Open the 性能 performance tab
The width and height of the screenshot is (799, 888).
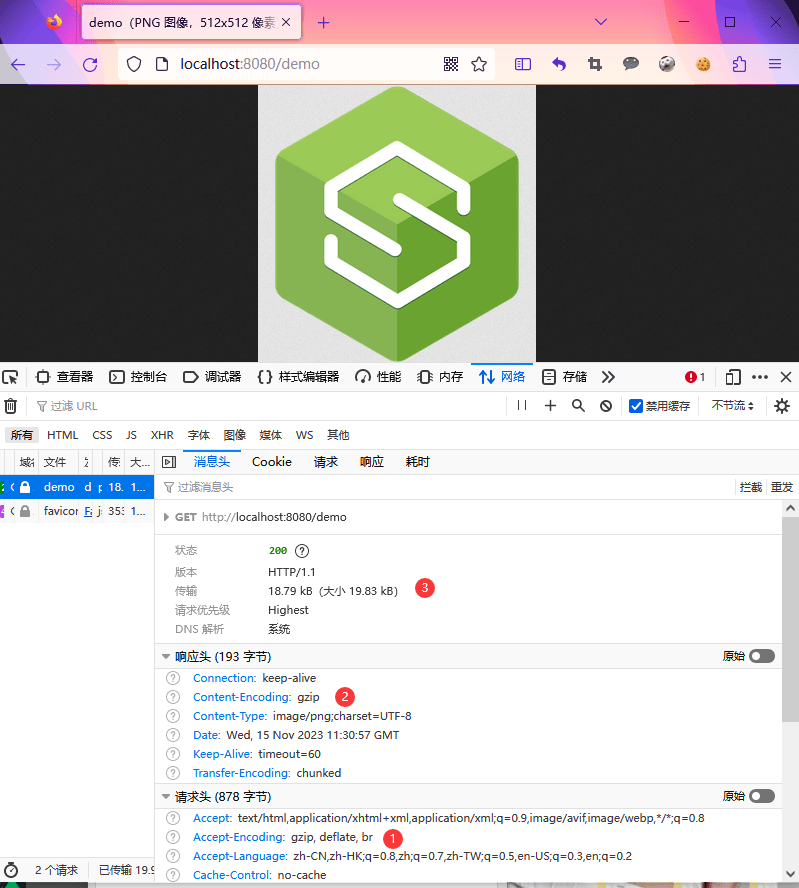point(378,377)
